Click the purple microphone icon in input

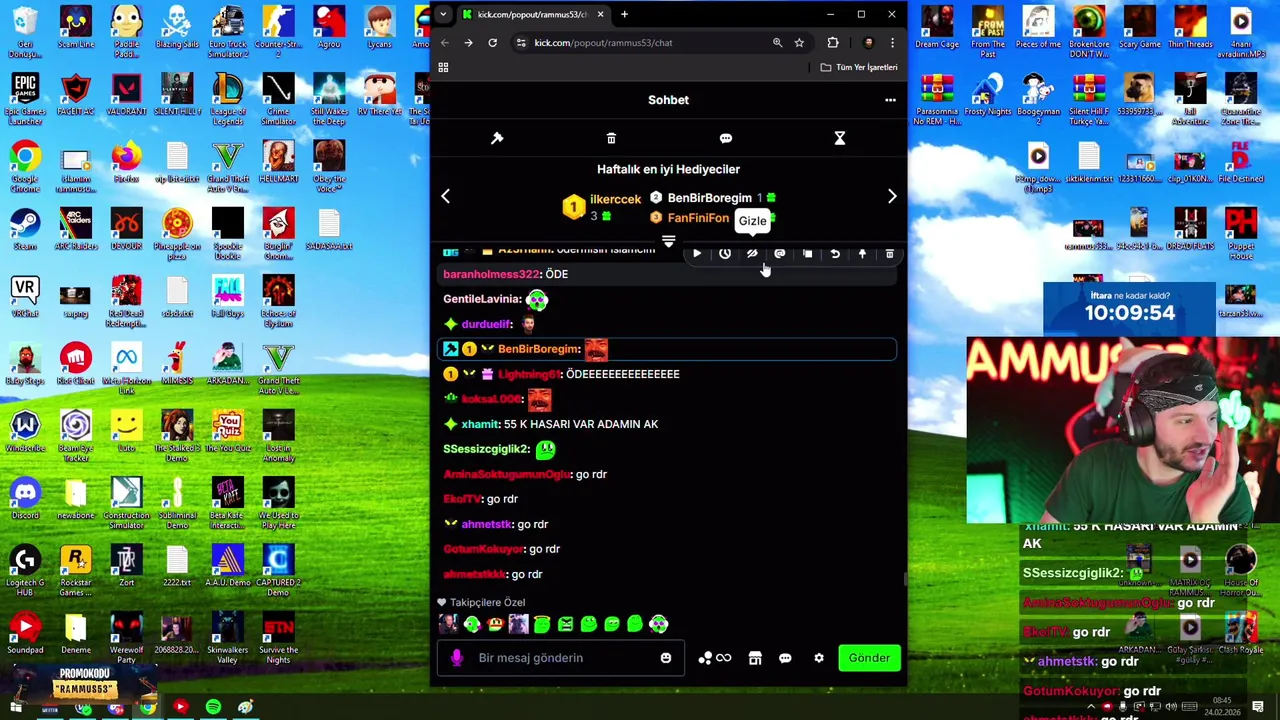click(x=456, y=658)
